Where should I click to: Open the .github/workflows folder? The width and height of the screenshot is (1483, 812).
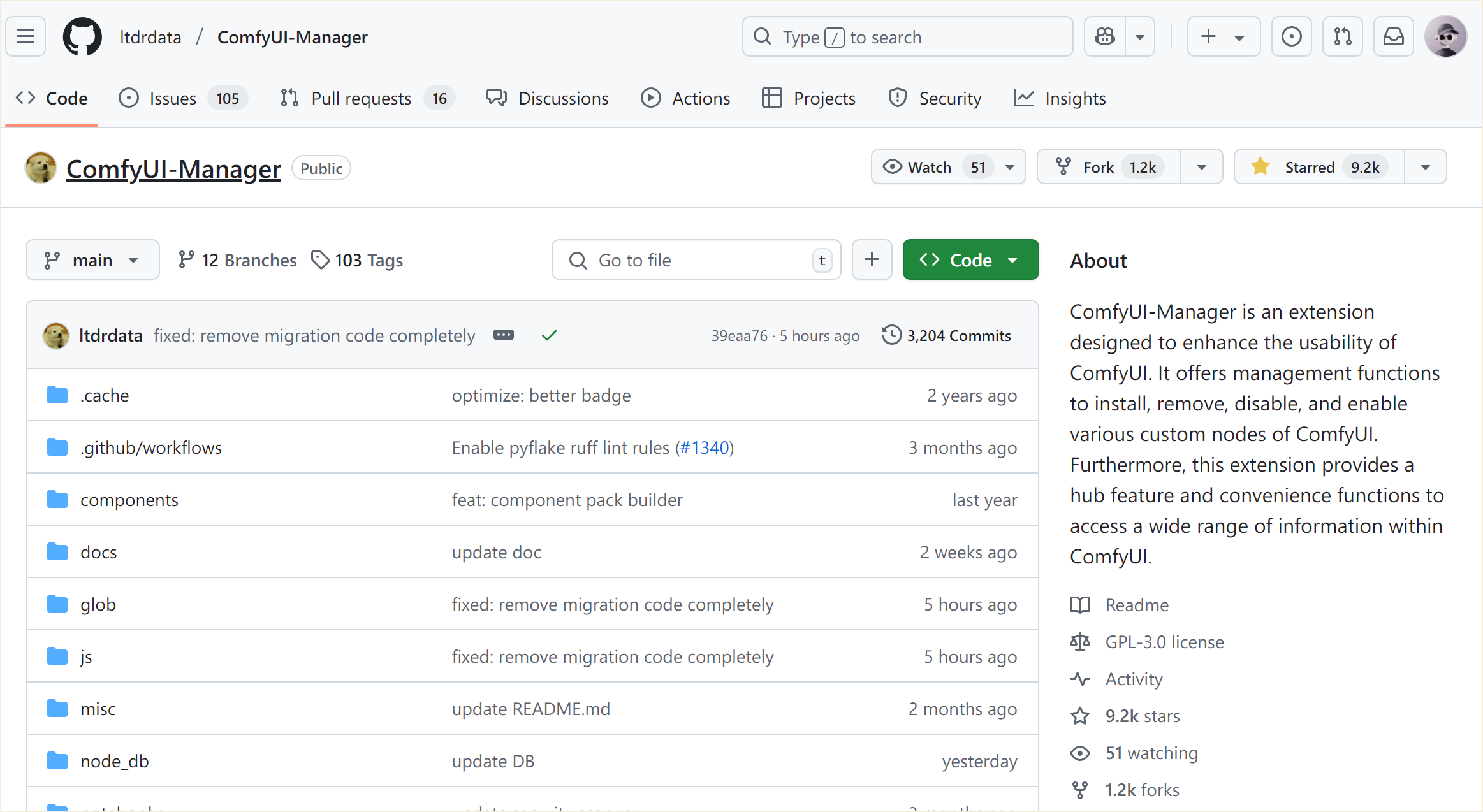pyautogui.click(x=151, y=447)
